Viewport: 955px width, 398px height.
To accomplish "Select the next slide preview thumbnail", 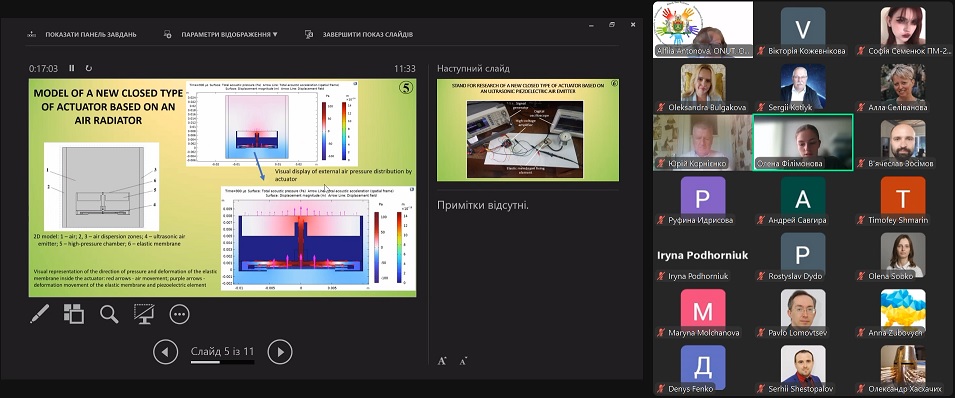I will tap(527, 130).
